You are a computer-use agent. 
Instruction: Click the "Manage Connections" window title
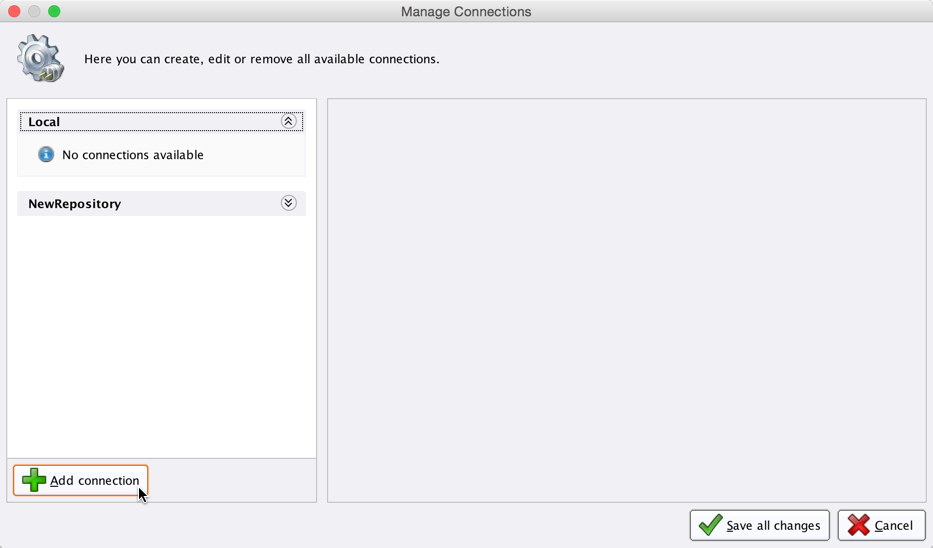(466, 12)
